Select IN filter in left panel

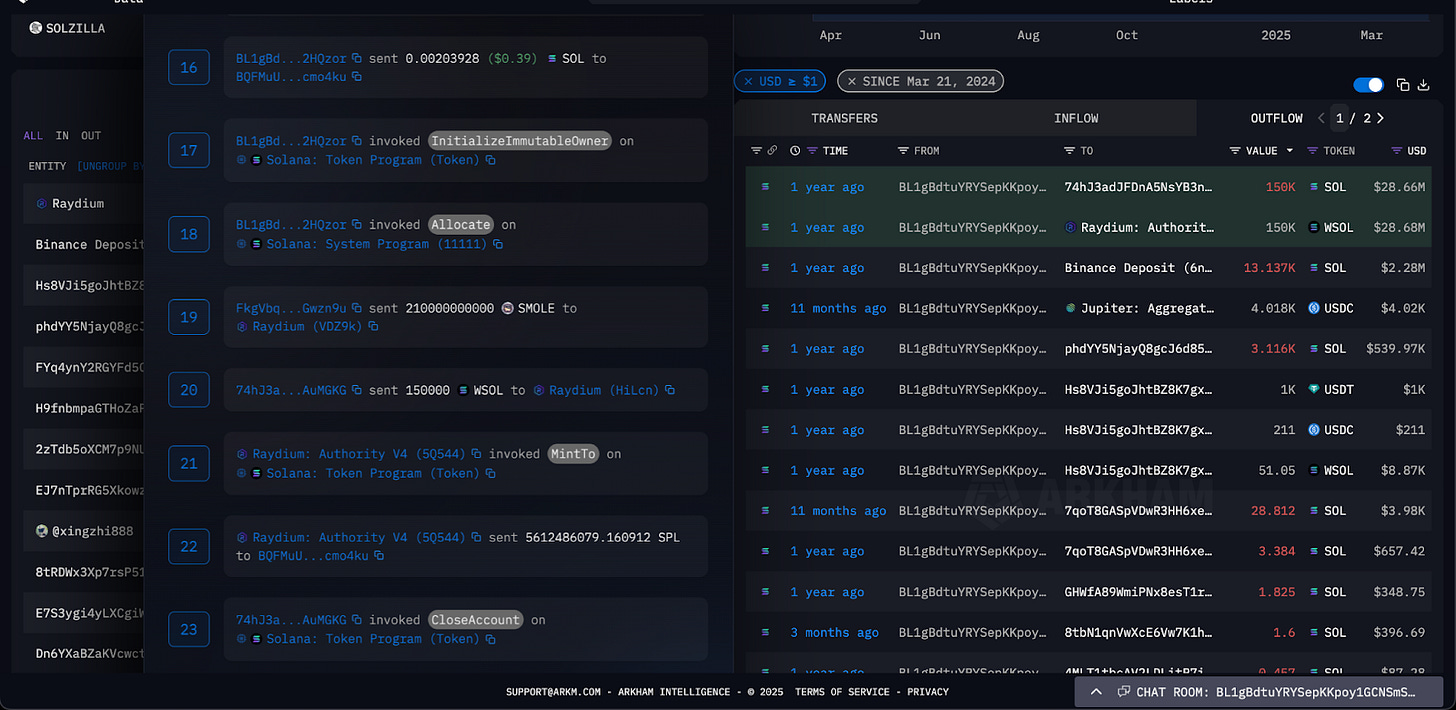pyautogui.click(x=62, y=136)
